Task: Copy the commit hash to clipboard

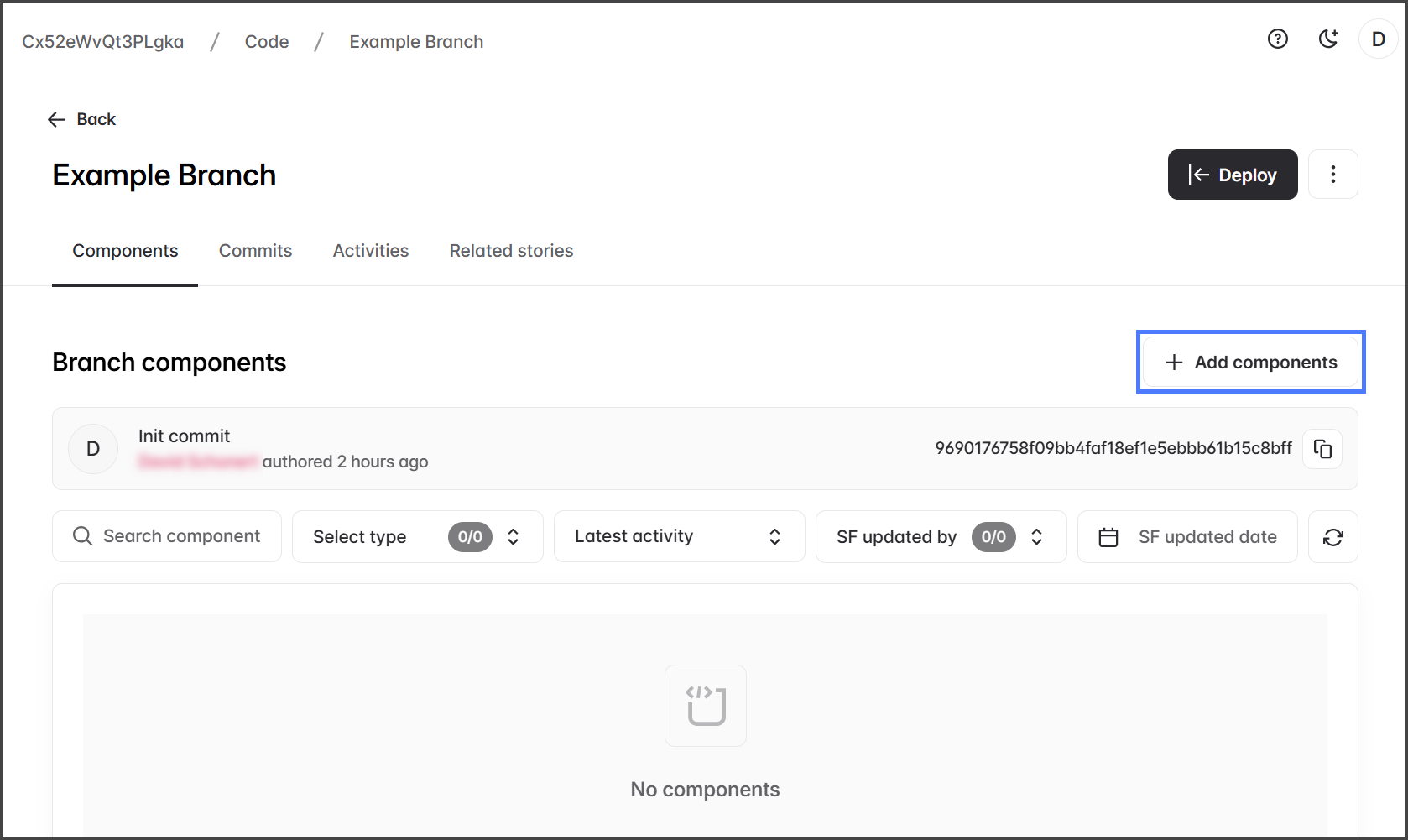Action: point(1322,449)
